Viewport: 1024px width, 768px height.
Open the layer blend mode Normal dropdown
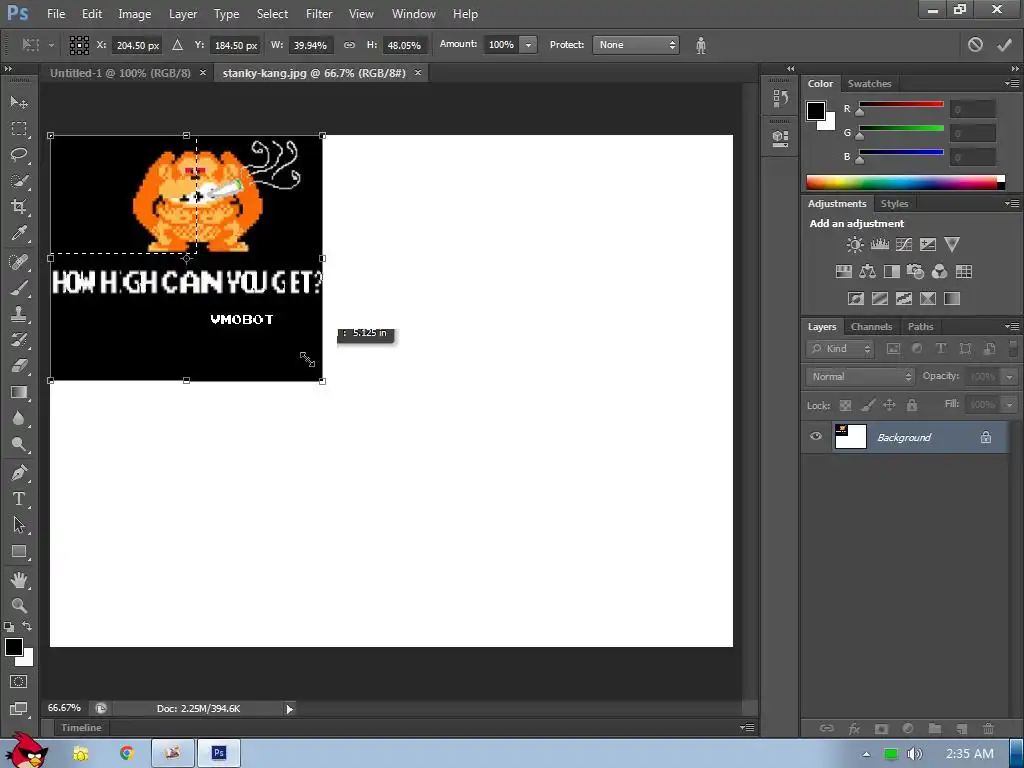coord(859,377)
